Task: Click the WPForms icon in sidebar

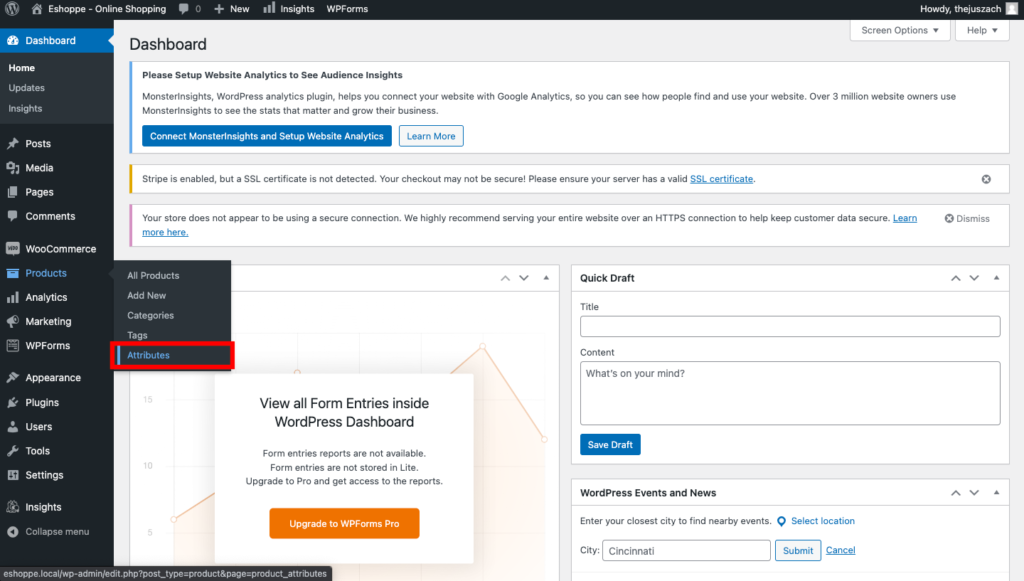Action: click(x=12, y=345)
